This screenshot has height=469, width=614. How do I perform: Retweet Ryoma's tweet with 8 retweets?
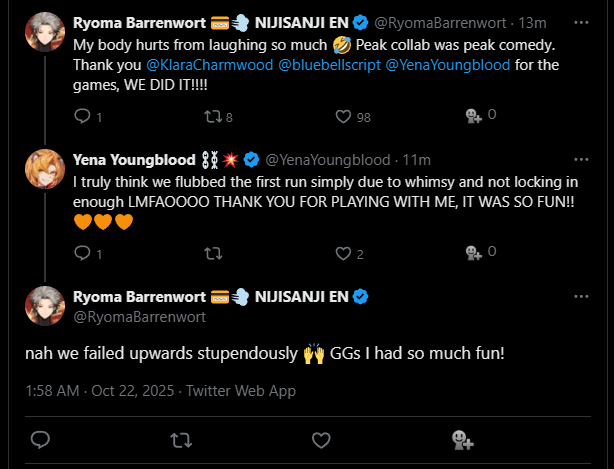211,117
